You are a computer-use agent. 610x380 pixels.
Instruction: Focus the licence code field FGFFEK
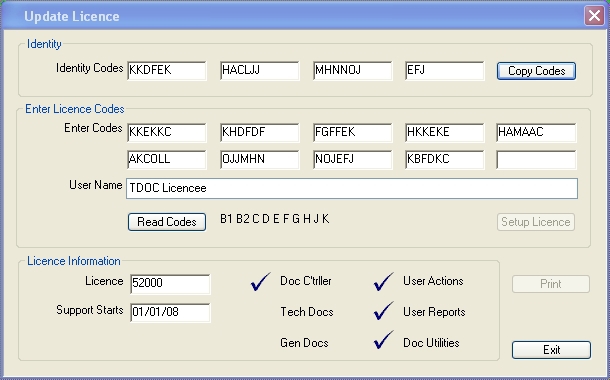(x=352, y=132)
